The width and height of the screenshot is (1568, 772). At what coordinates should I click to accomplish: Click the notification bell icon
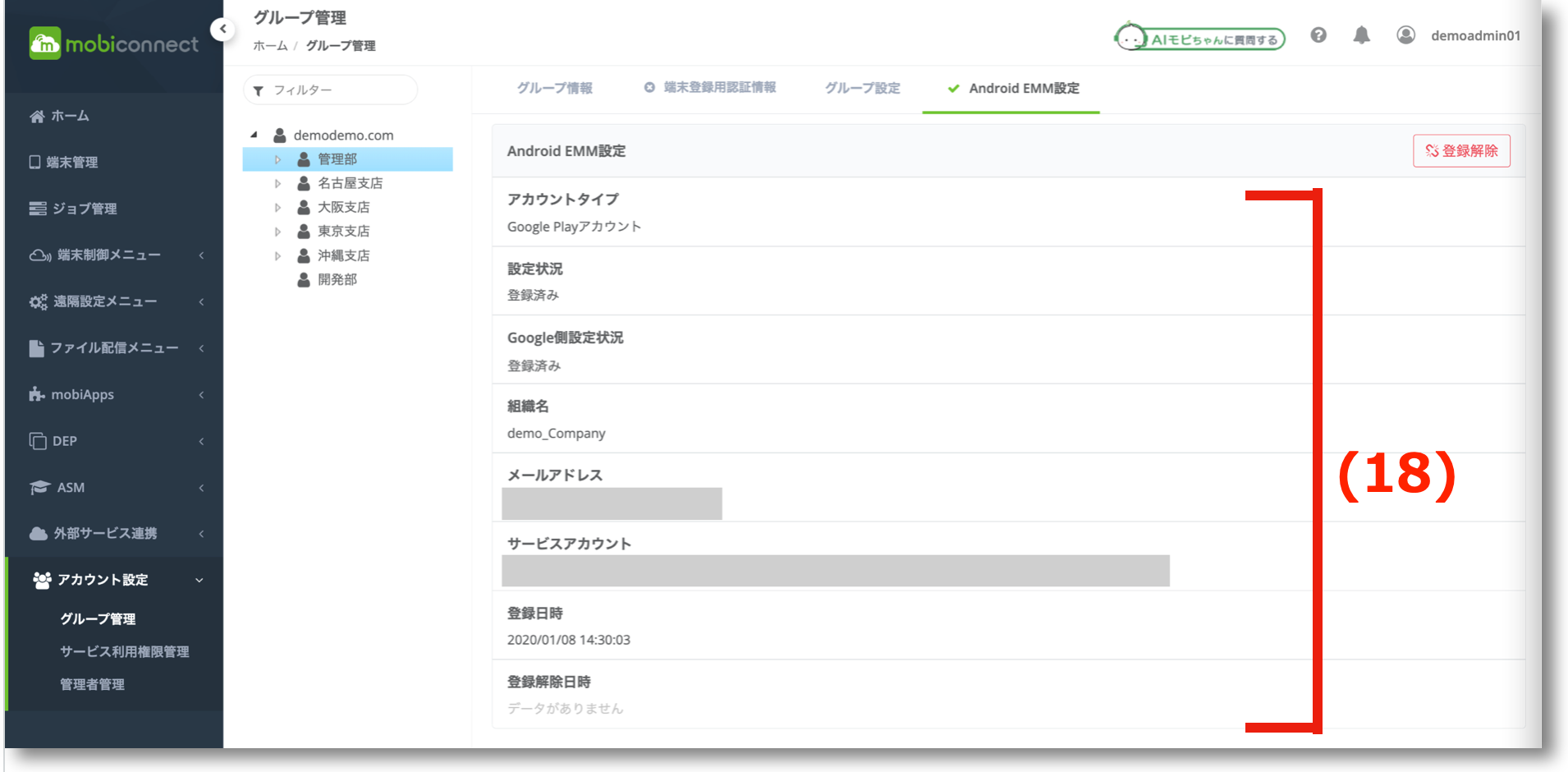click(1361, 35)
